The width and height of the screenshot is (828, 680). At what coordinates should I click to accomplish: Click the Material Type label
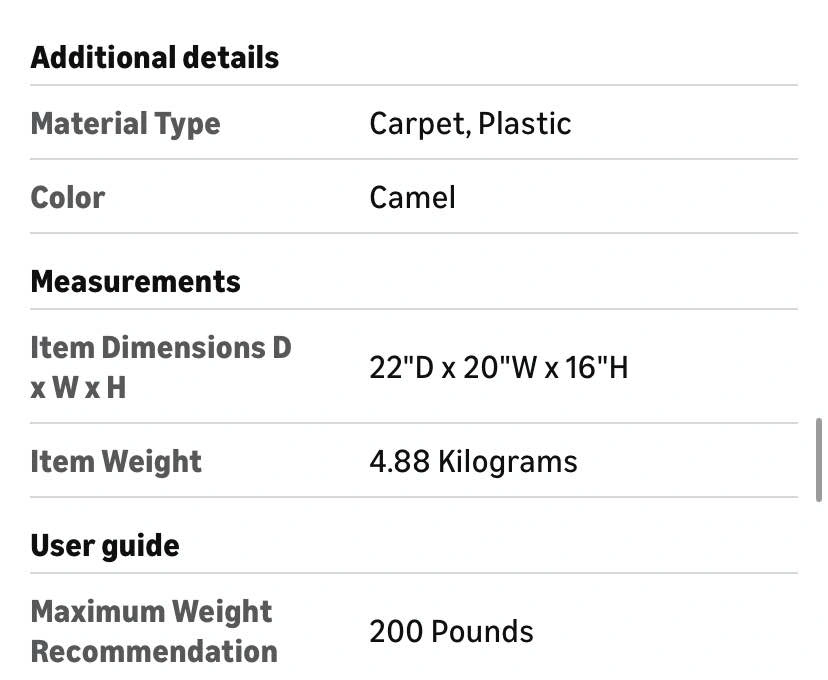click(x=126, y=124)
